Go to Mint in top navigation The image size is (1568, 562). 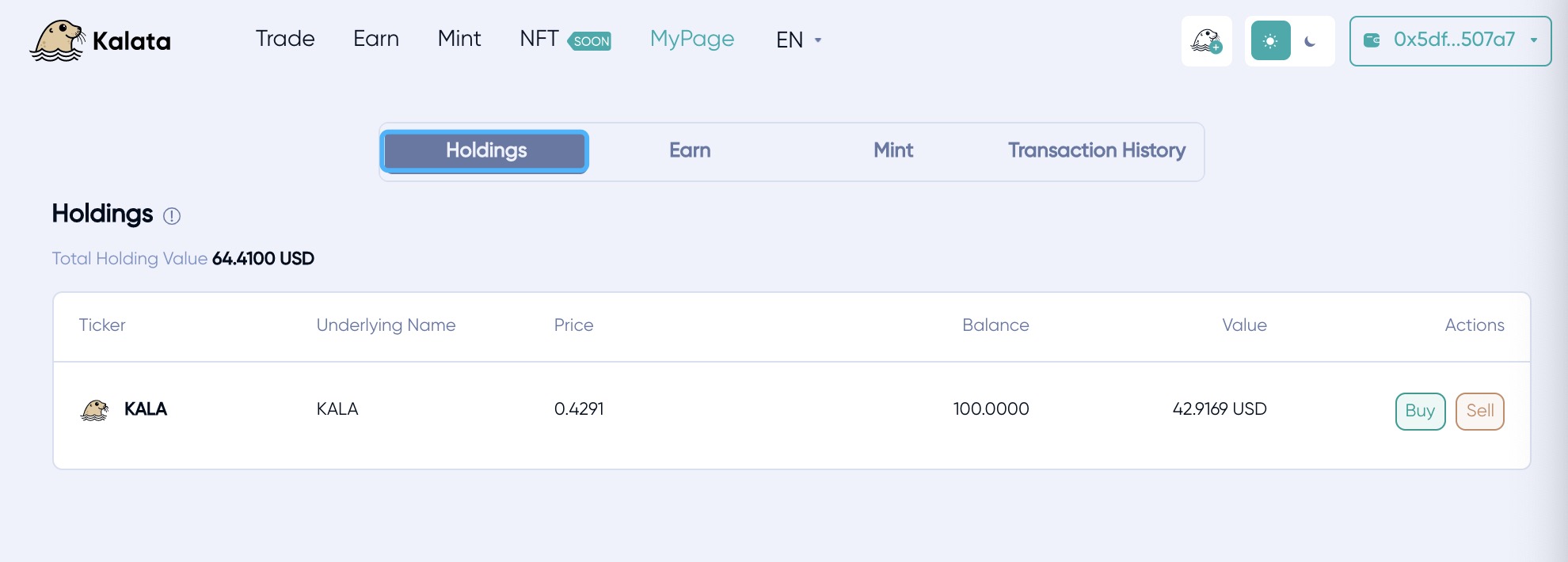459,39
